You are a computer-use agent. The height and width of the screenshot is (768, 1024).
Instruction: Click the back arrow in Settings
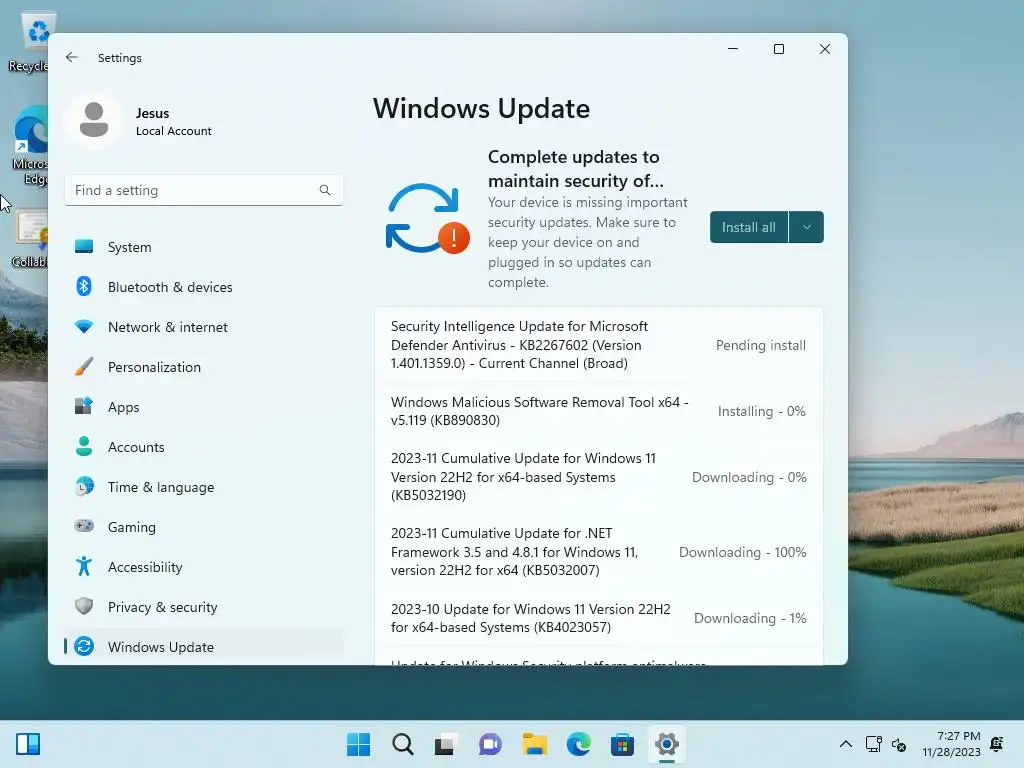[72, 57]
